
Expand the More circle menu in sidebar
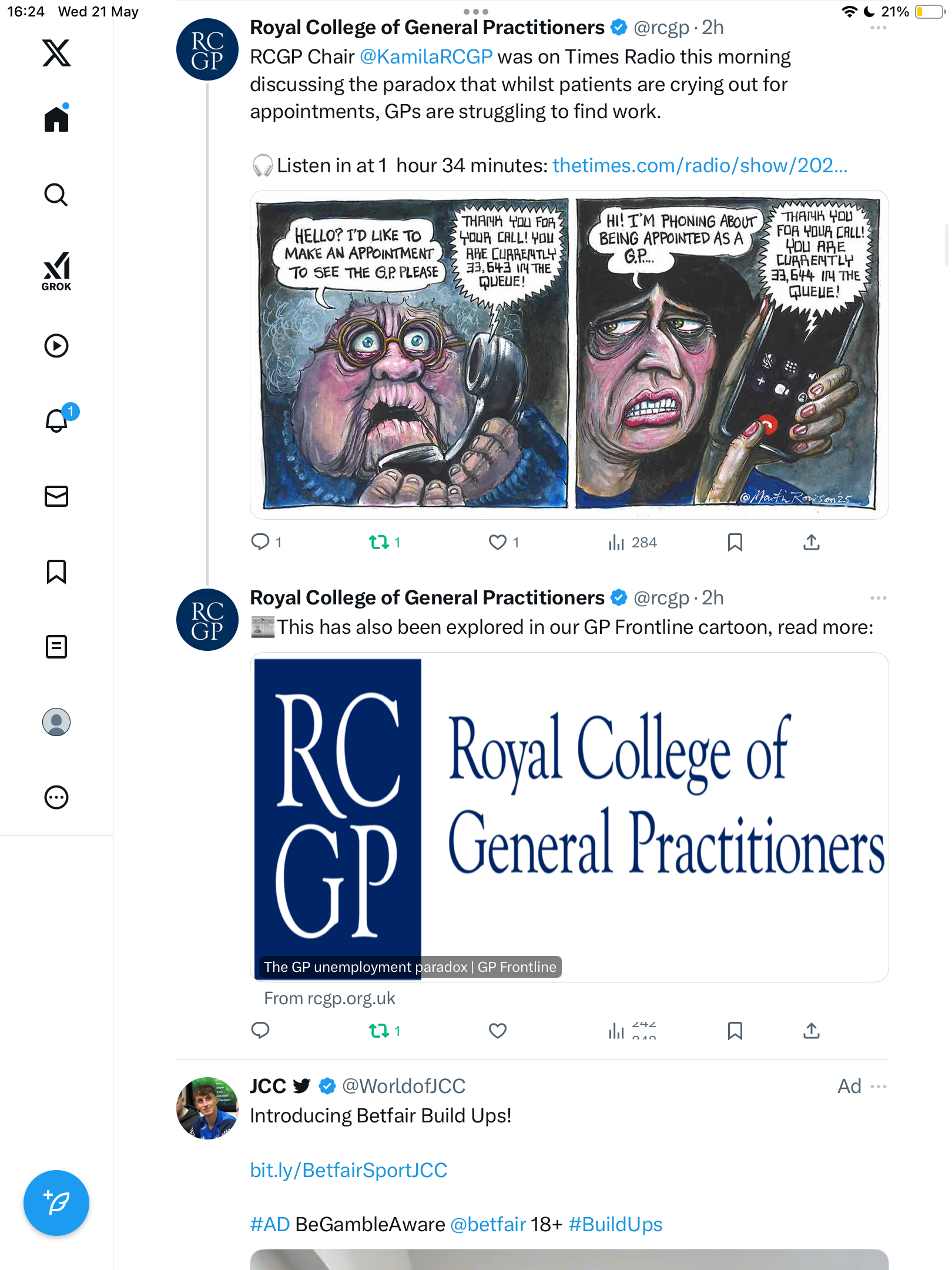(x=56, y=797)
